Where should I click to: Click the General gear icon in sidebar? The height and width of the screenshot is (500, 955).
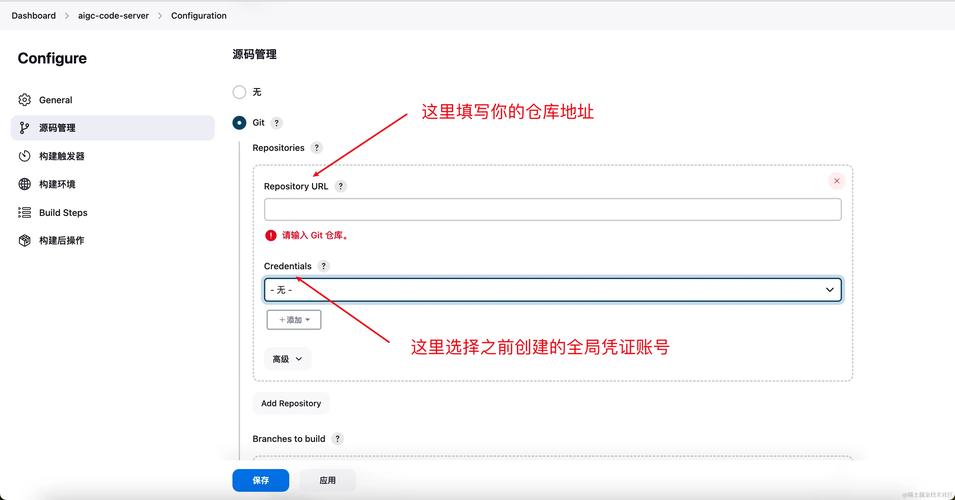click(24, 99)
